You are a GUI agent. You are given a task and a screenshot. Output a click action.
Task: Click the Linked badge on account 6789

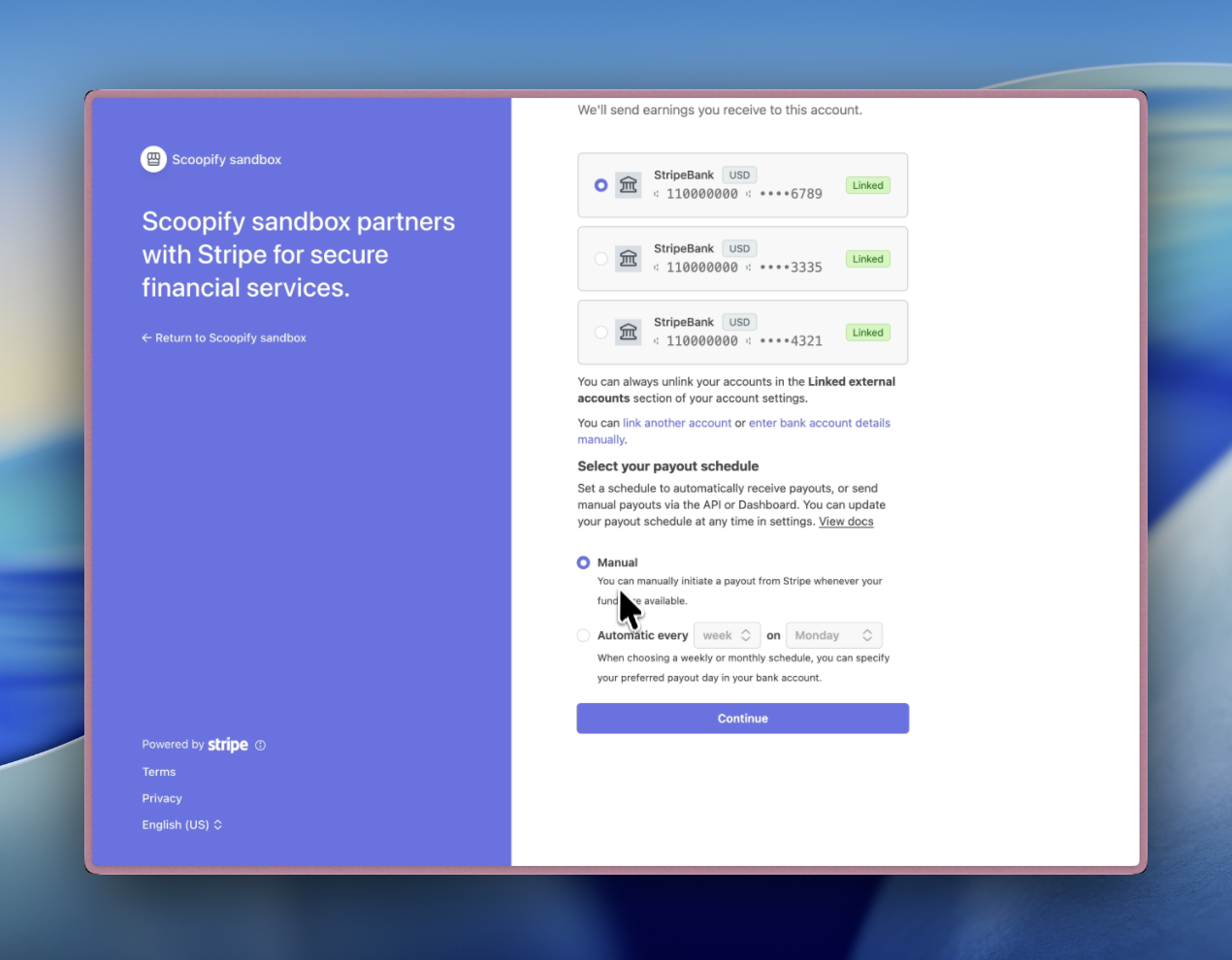click(867, 185)
